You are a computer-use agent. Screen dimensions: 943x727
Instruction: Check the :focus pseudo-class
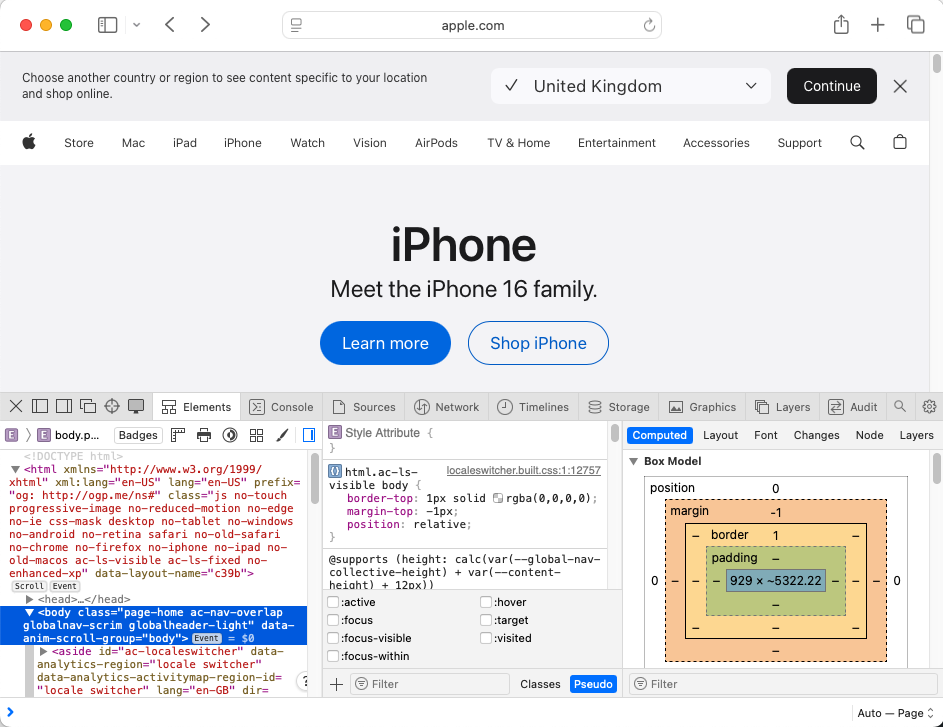[x=333, y=620]
